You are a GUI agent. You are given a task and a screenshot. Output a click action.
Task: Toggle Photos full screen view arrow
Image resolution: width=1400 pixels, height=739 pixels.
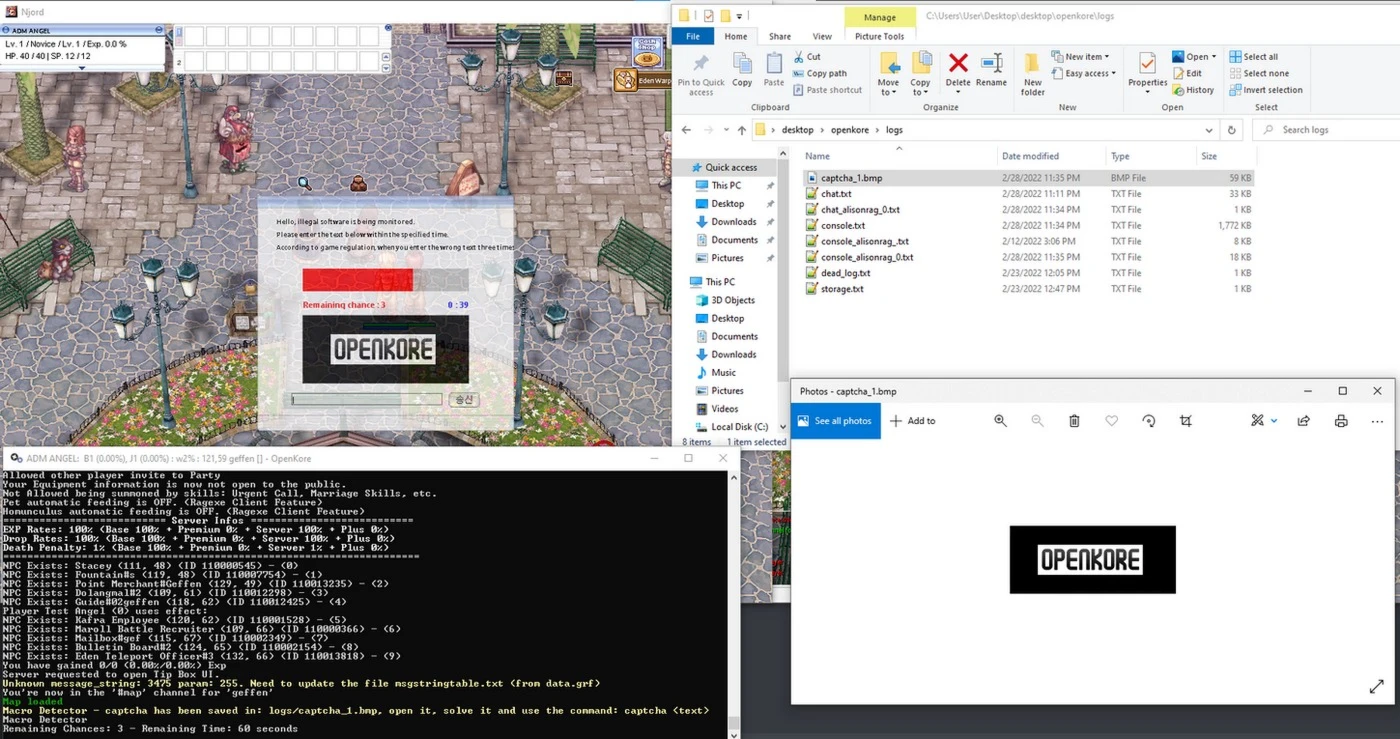pos(1376,687)
